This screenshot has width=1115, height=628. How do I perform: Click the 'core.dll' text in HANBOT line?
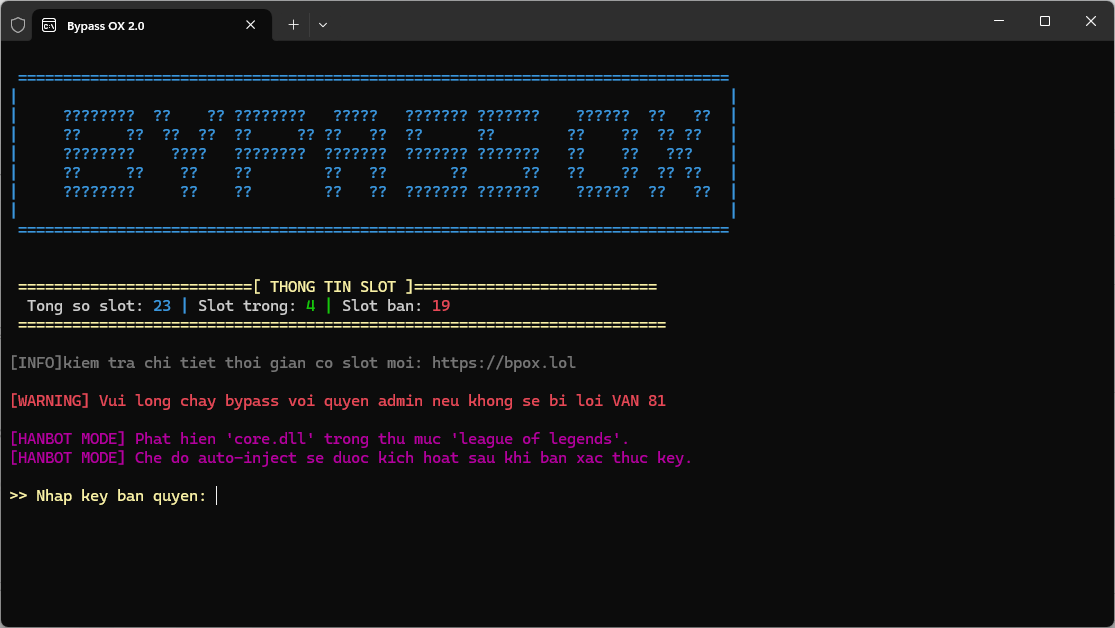[x=269, y=439]
